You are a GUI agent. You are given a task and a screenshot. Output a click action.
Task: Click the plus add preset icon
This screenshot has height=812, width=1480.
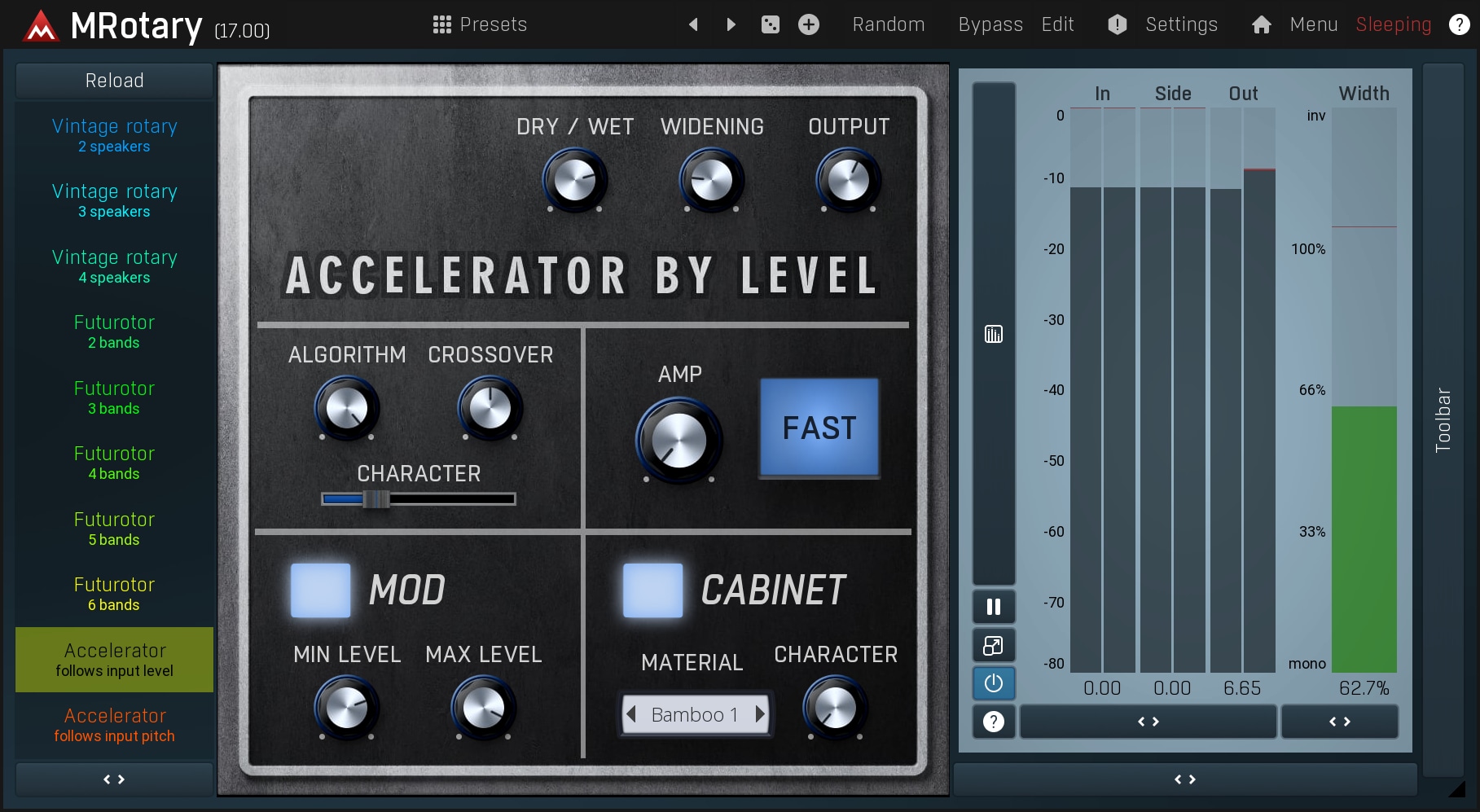point(808,24)
